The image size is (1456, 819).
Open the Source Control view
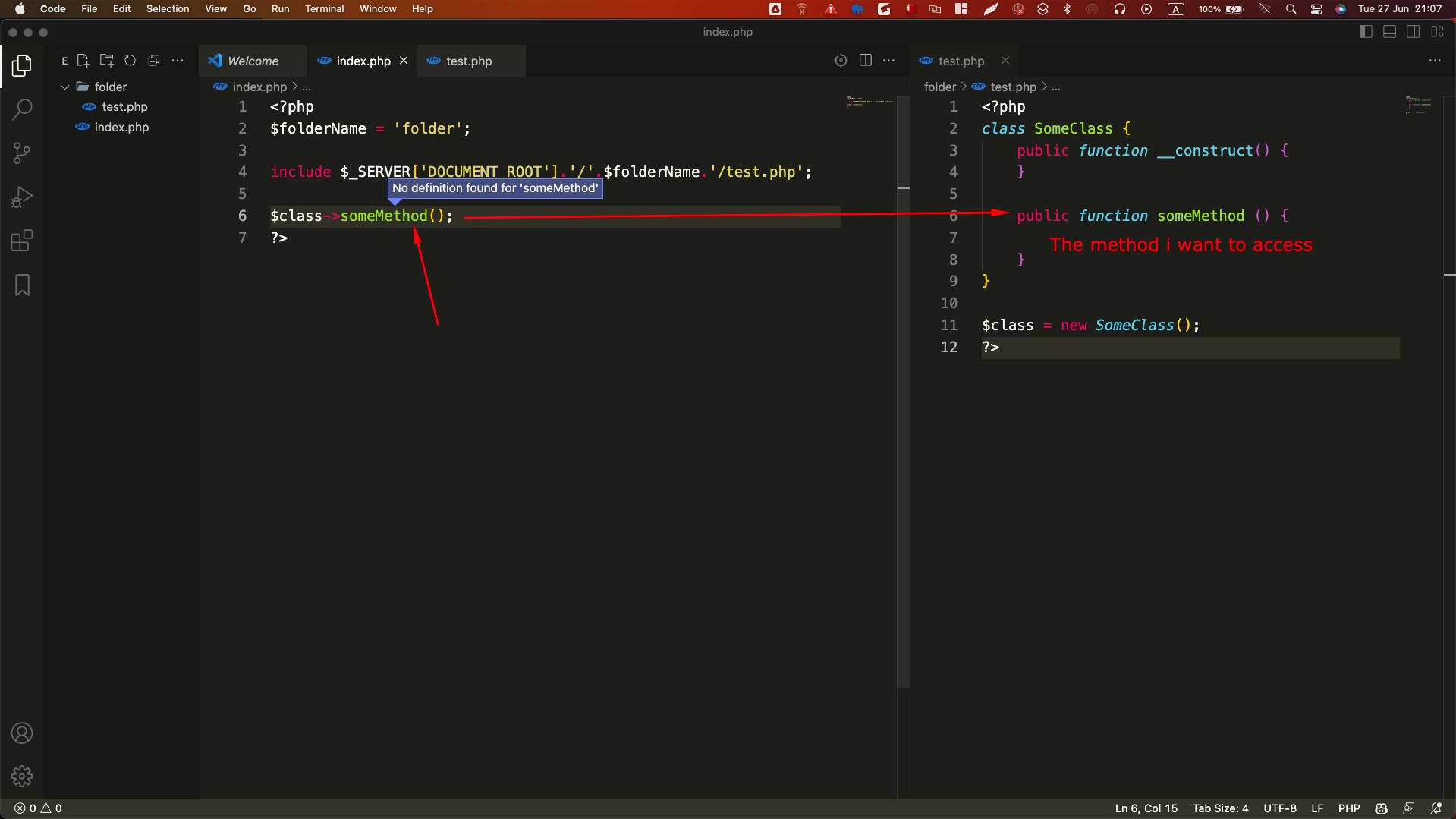[22, 153]
